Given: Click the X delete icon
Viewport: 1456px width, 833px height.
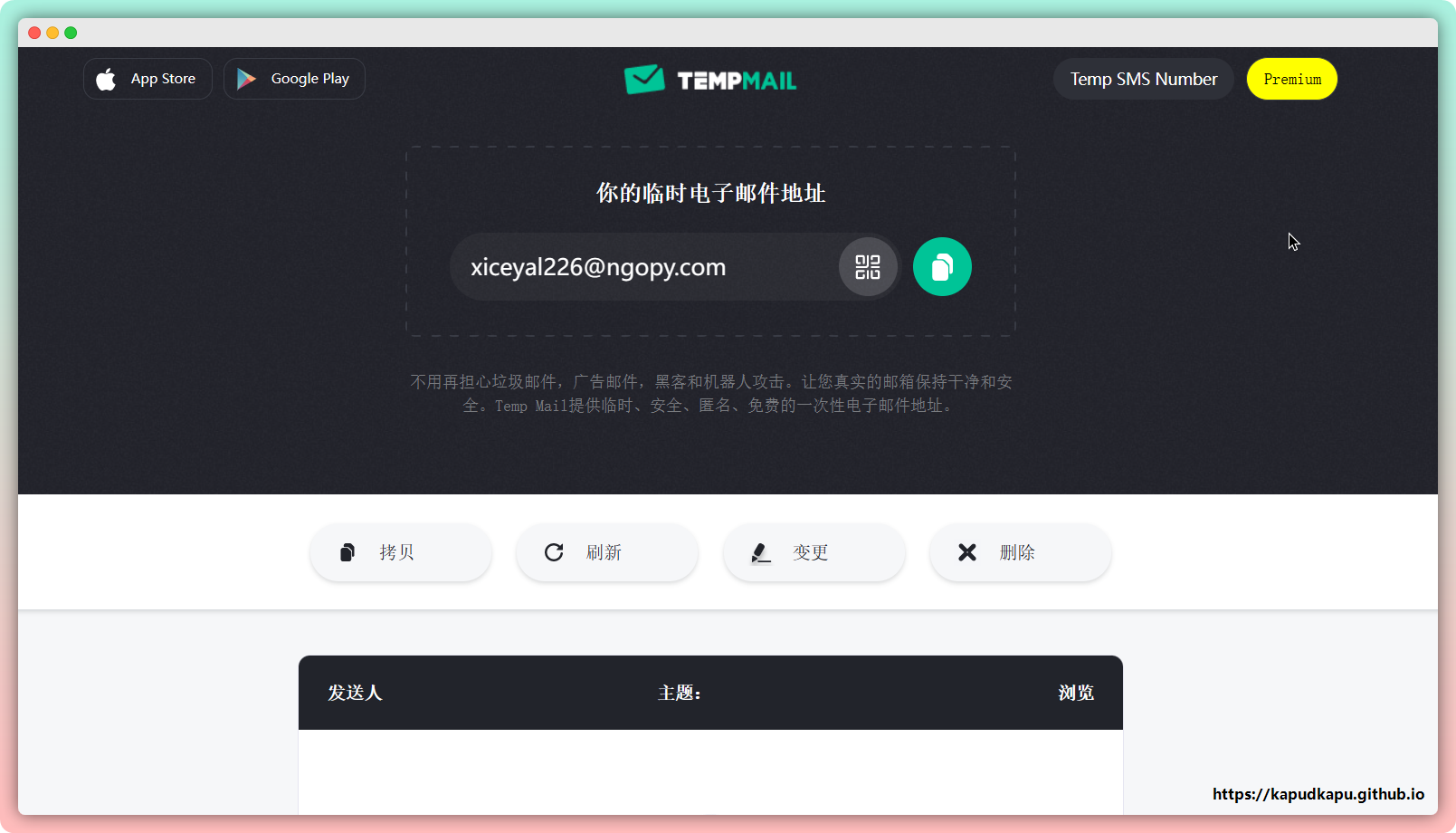Looking at the screenshot, I should [967, 552].
